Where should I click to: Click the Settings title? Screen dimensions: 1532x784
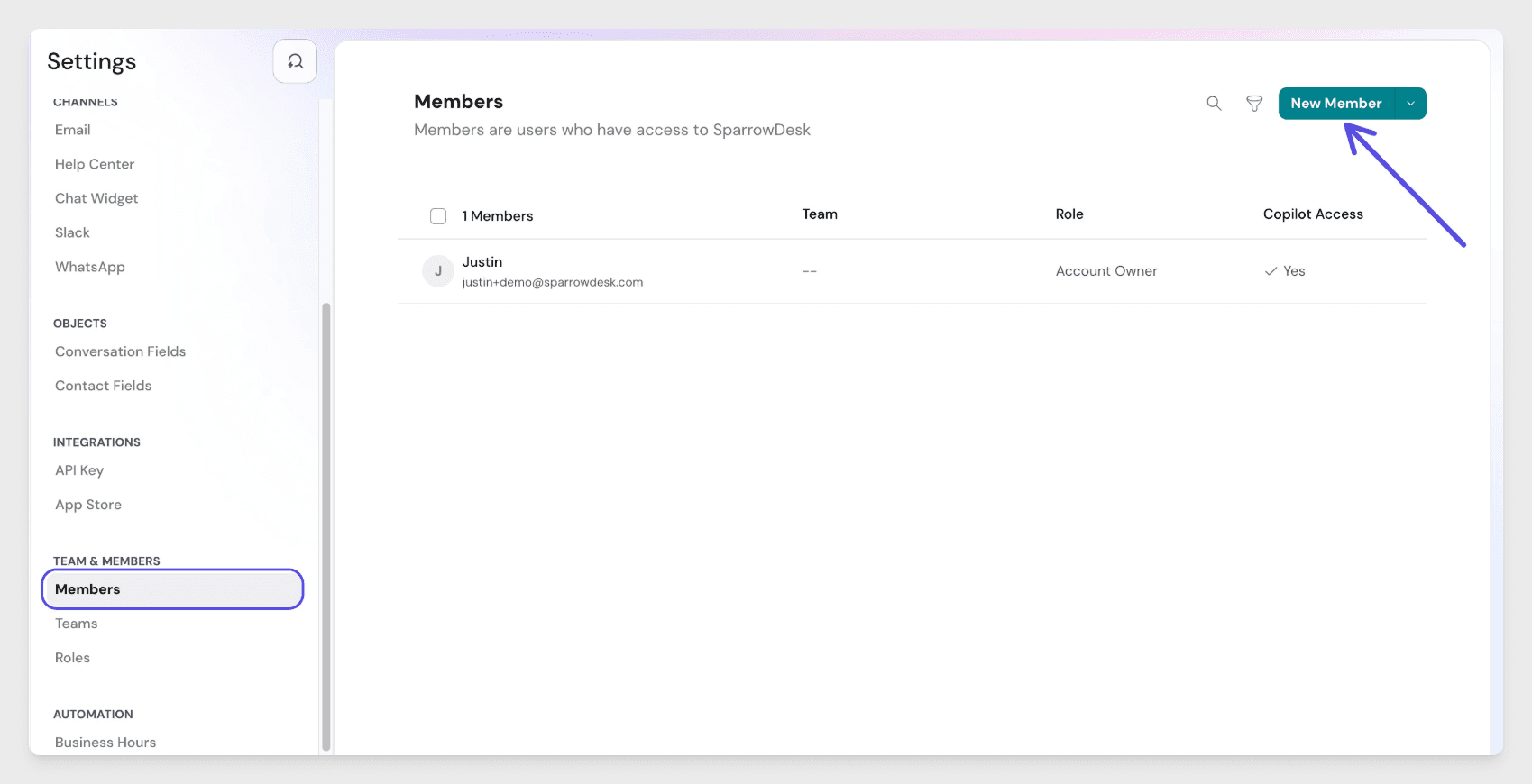click(92, 61)
